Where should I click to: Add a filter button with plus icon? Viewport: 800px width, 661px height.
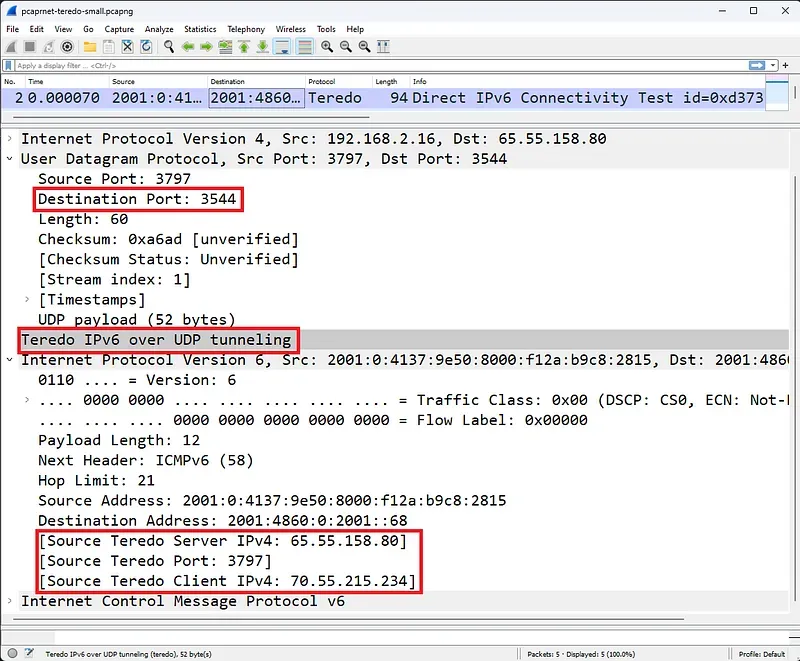[786, 65]
